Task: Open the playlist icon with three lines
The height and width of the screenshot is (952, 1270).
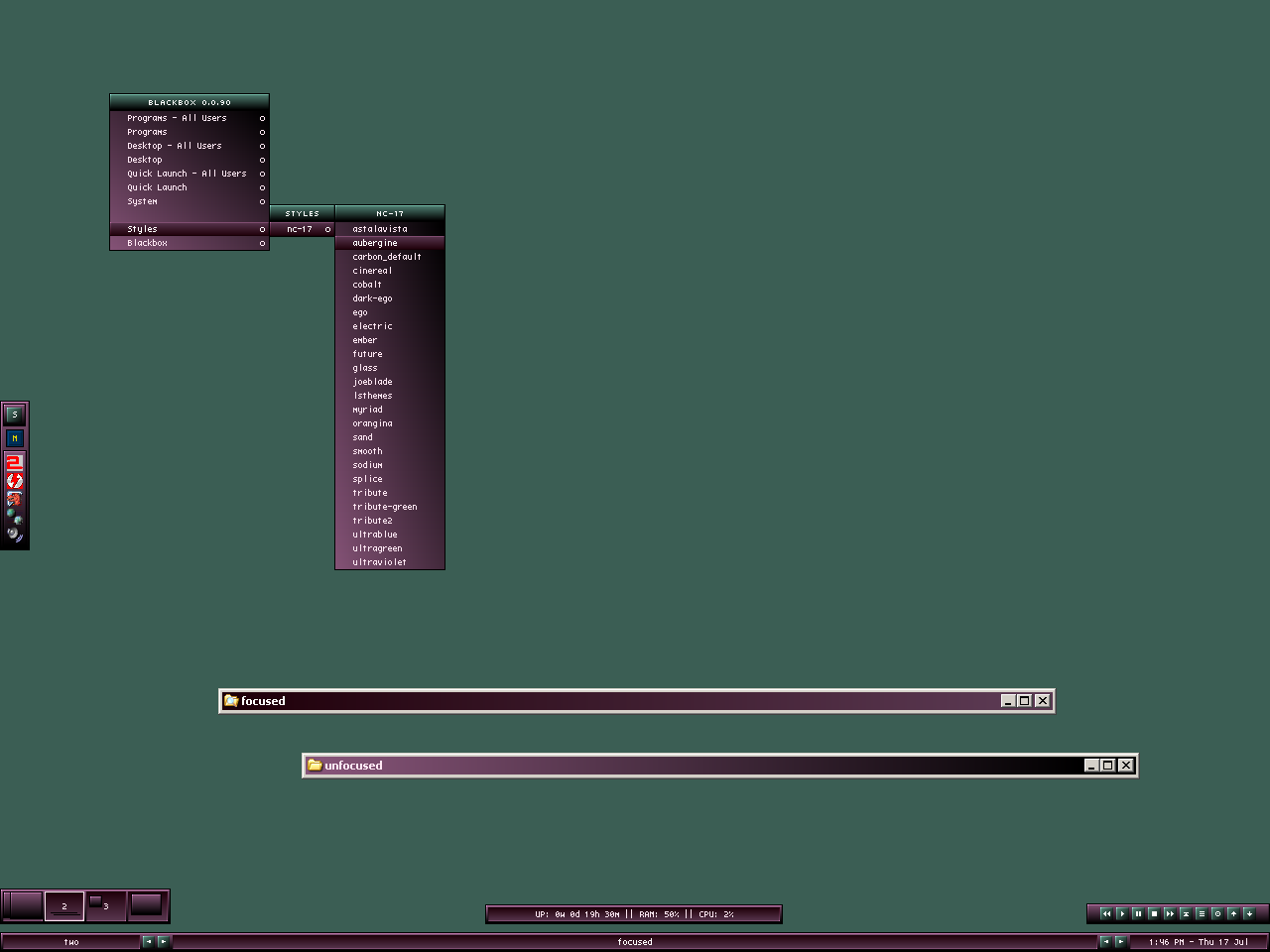Action: [x=1202, y=913]
